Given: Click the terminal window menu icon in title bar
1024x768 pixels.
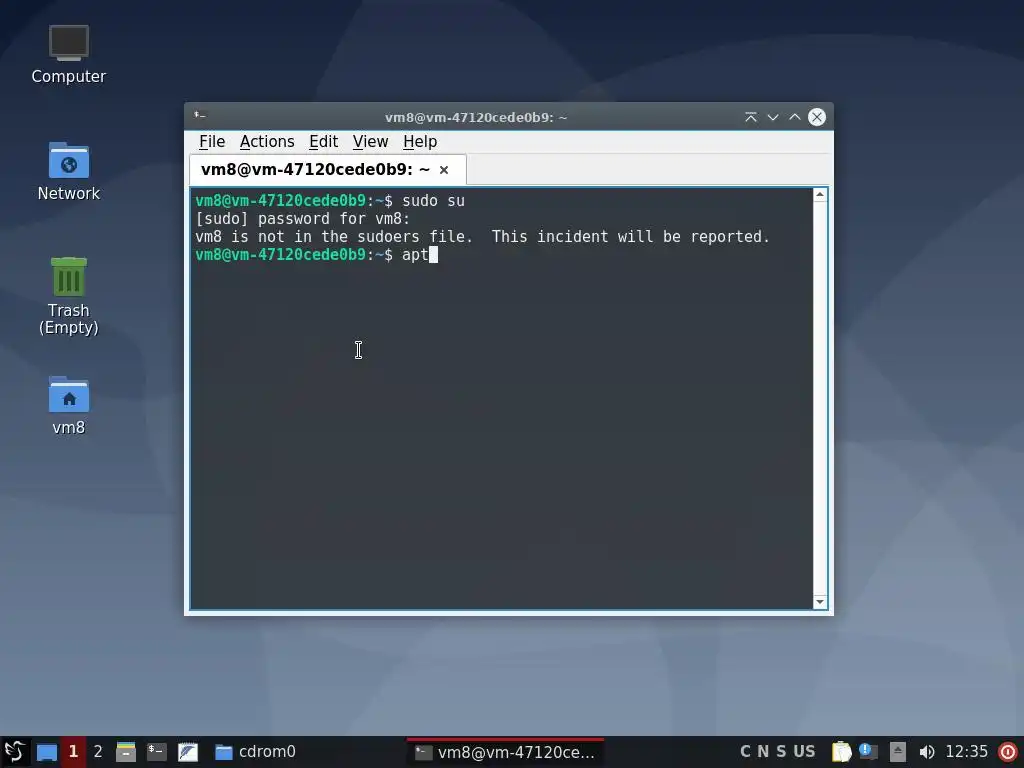Looking at the screenshot, I should coord(200,116).
